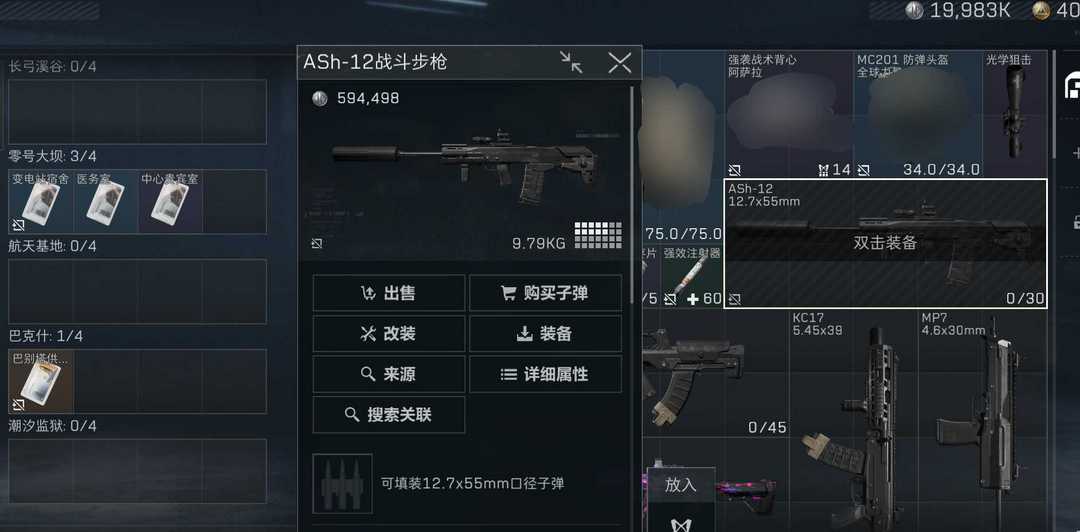Click the 强效注射器 injector item
The image size is (1080, 532).
(x=692, y=276)
